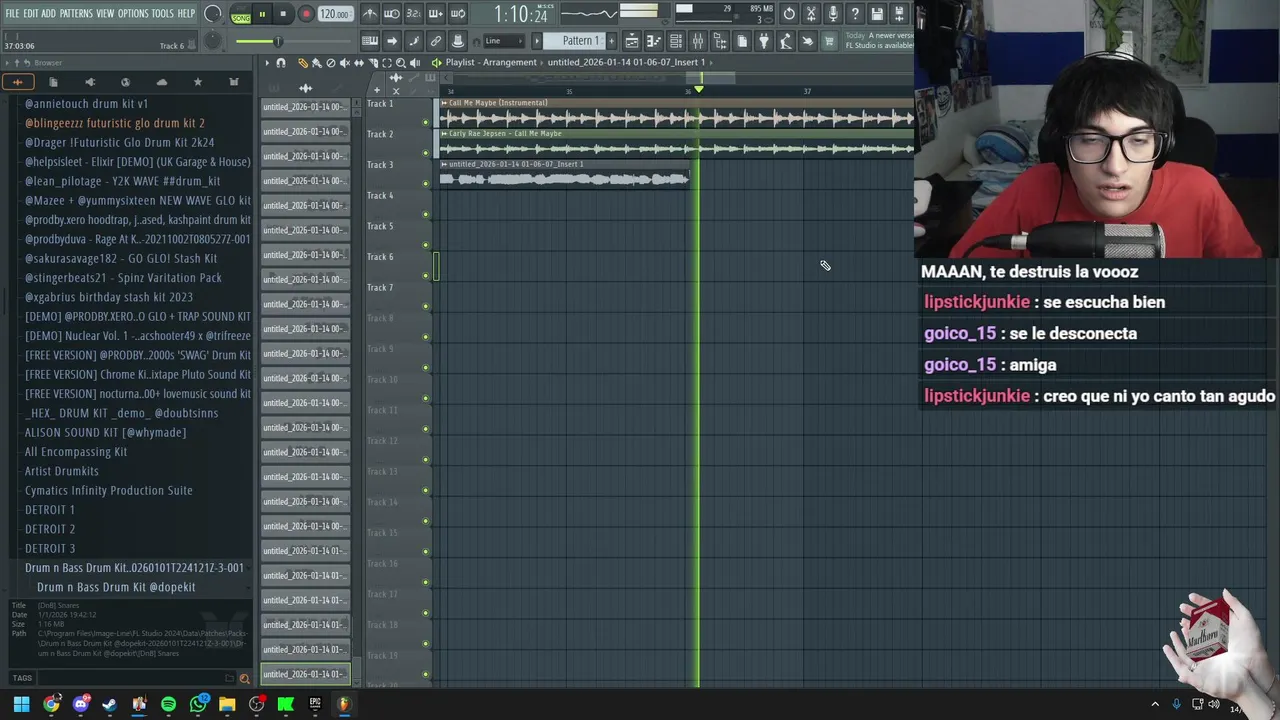Click browser search magnifier icon
This screenshot has height=720, width=1280.
pyautogui.click(x=244, y=678)
